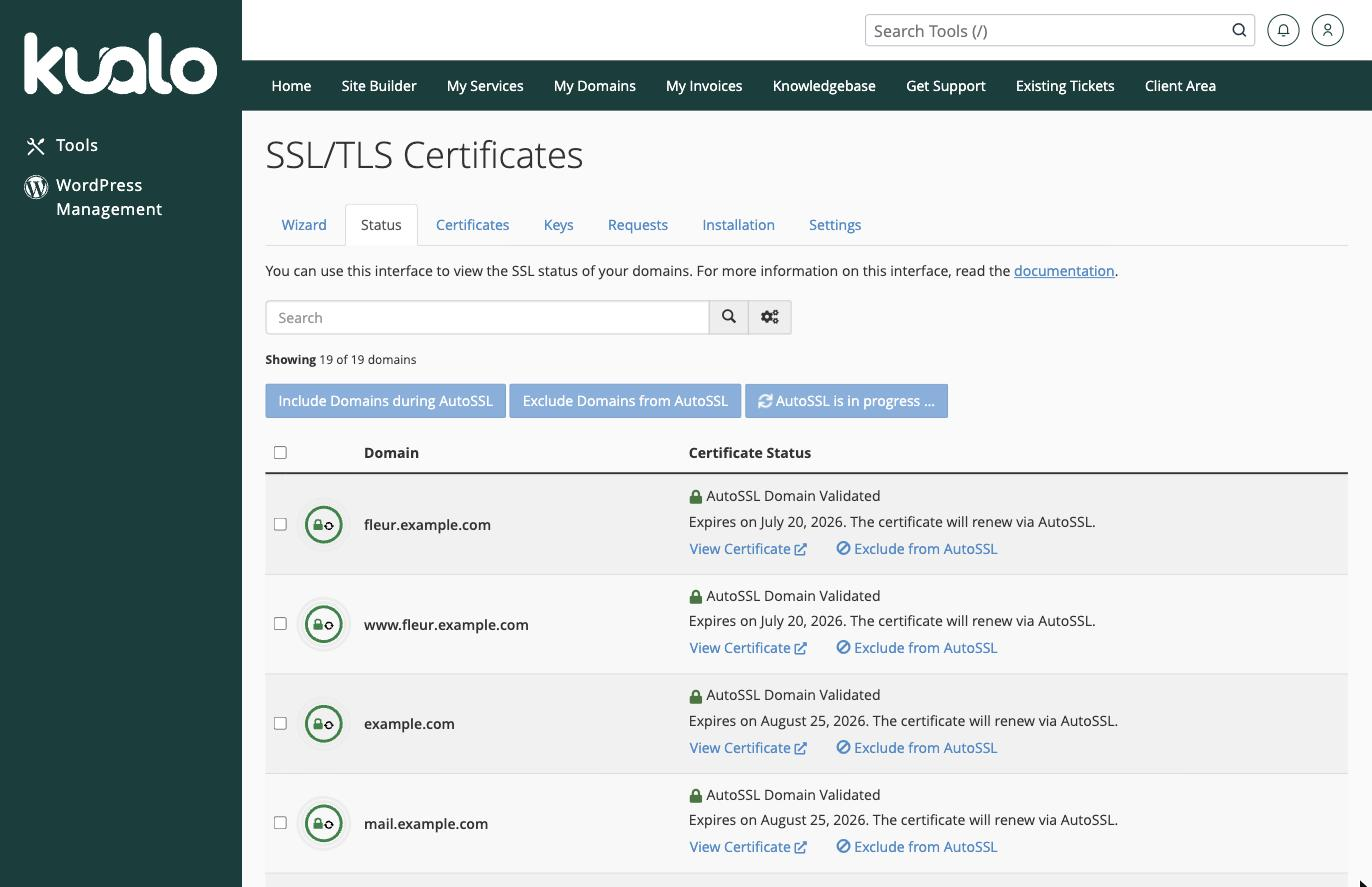The height and width of the screenshot is (887, 1372).
Task: Go to Home in navigation bar
Action: pos(291,86)
